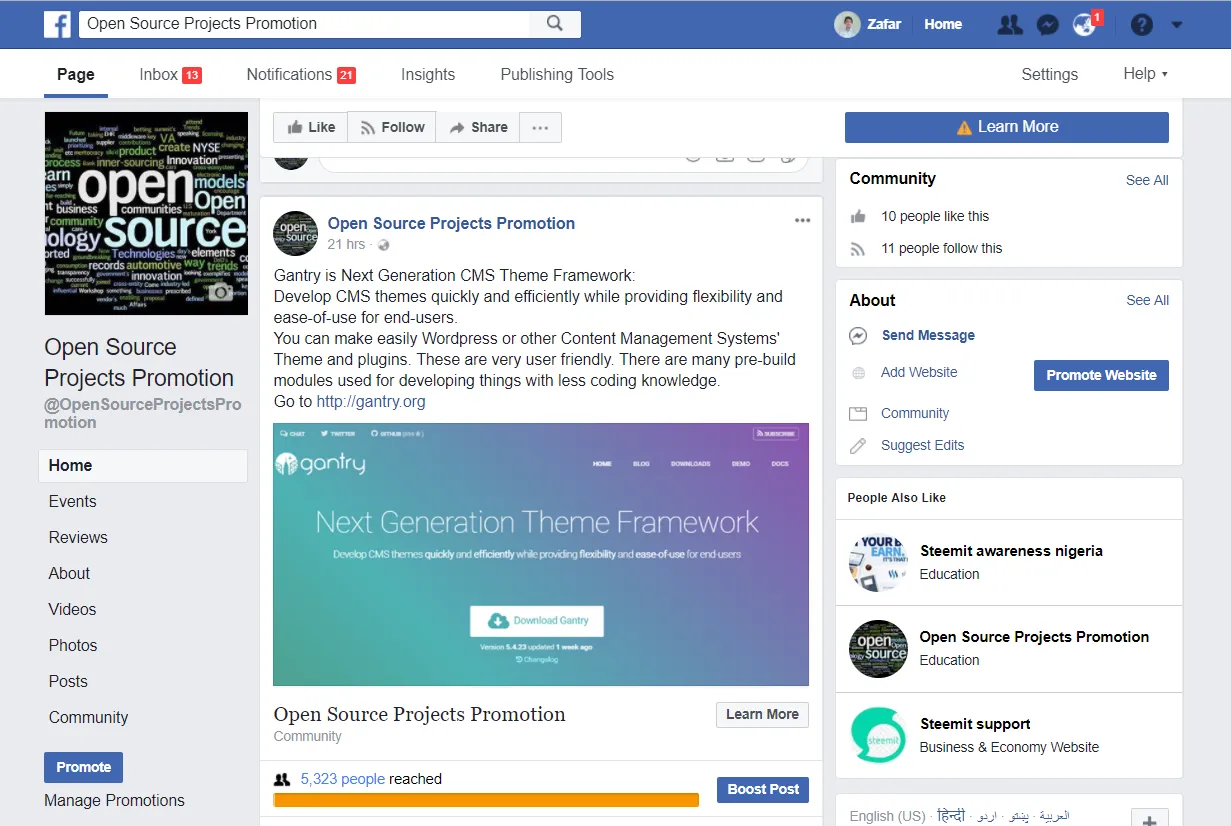Click the orange post reach progress bar
This screenshot has width=1231, height=826.
(486, 800)
